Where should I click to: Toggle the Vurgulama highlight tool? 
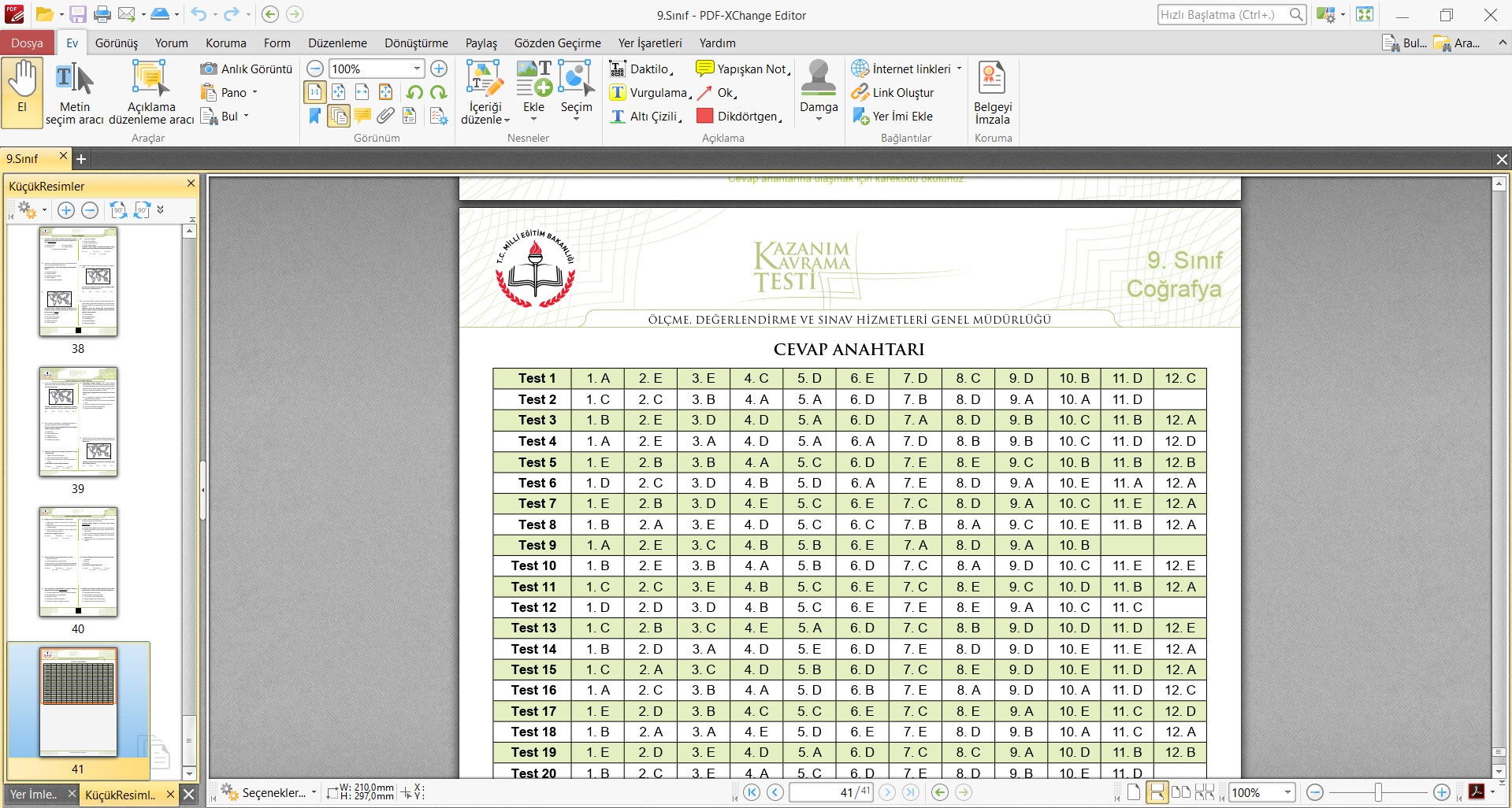point(650,93)
